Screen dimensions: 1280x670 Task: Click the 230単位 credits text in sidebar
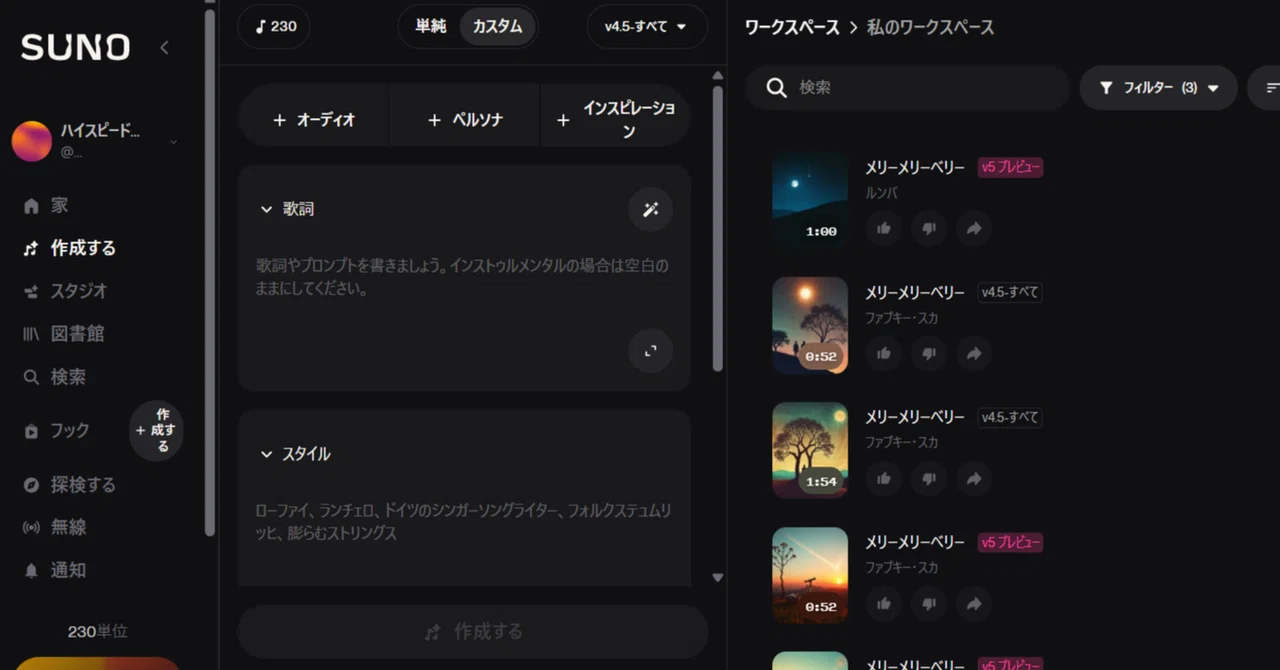pos(98,632)
